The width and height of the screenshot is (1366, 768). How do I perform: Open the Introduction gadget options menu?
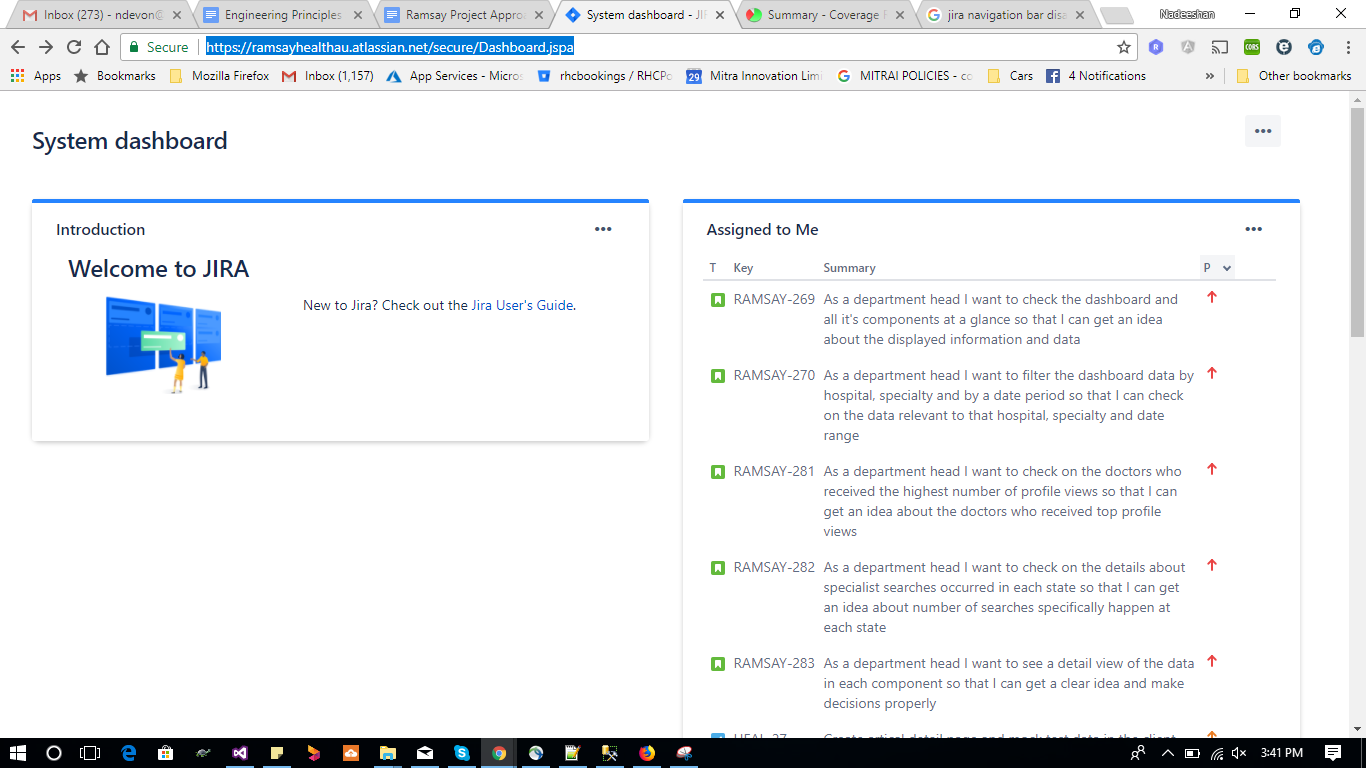[x=603, y=229]
